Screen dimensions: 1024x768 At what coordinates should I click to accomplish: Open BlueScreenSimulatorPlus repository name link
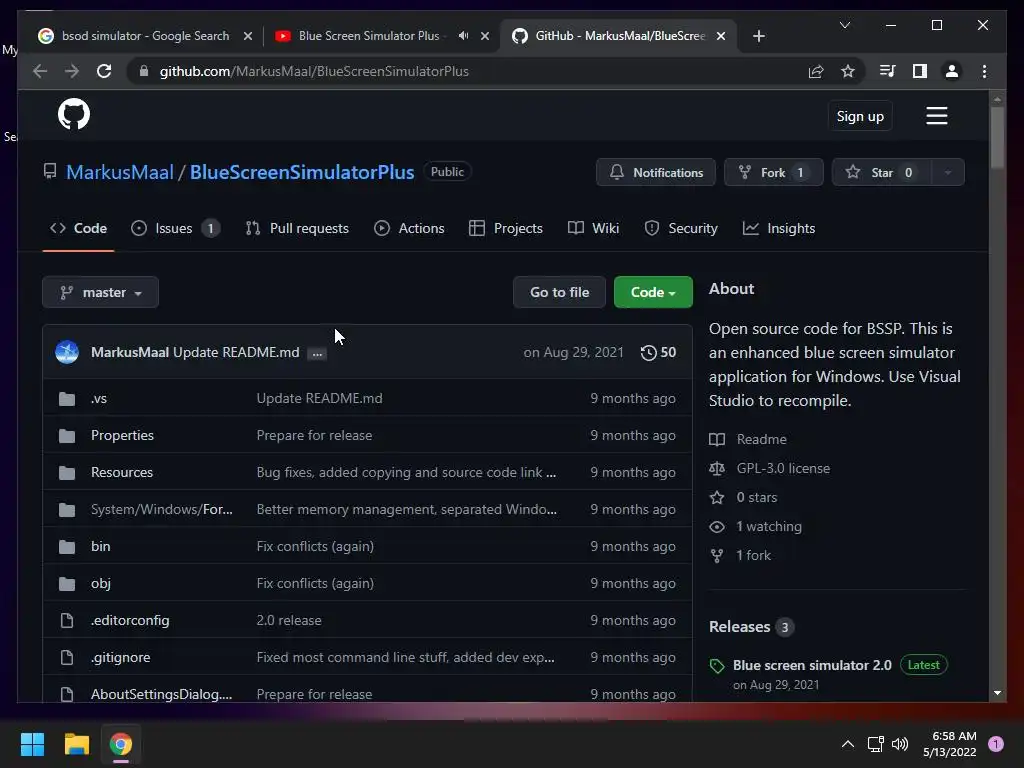[302, 172]
